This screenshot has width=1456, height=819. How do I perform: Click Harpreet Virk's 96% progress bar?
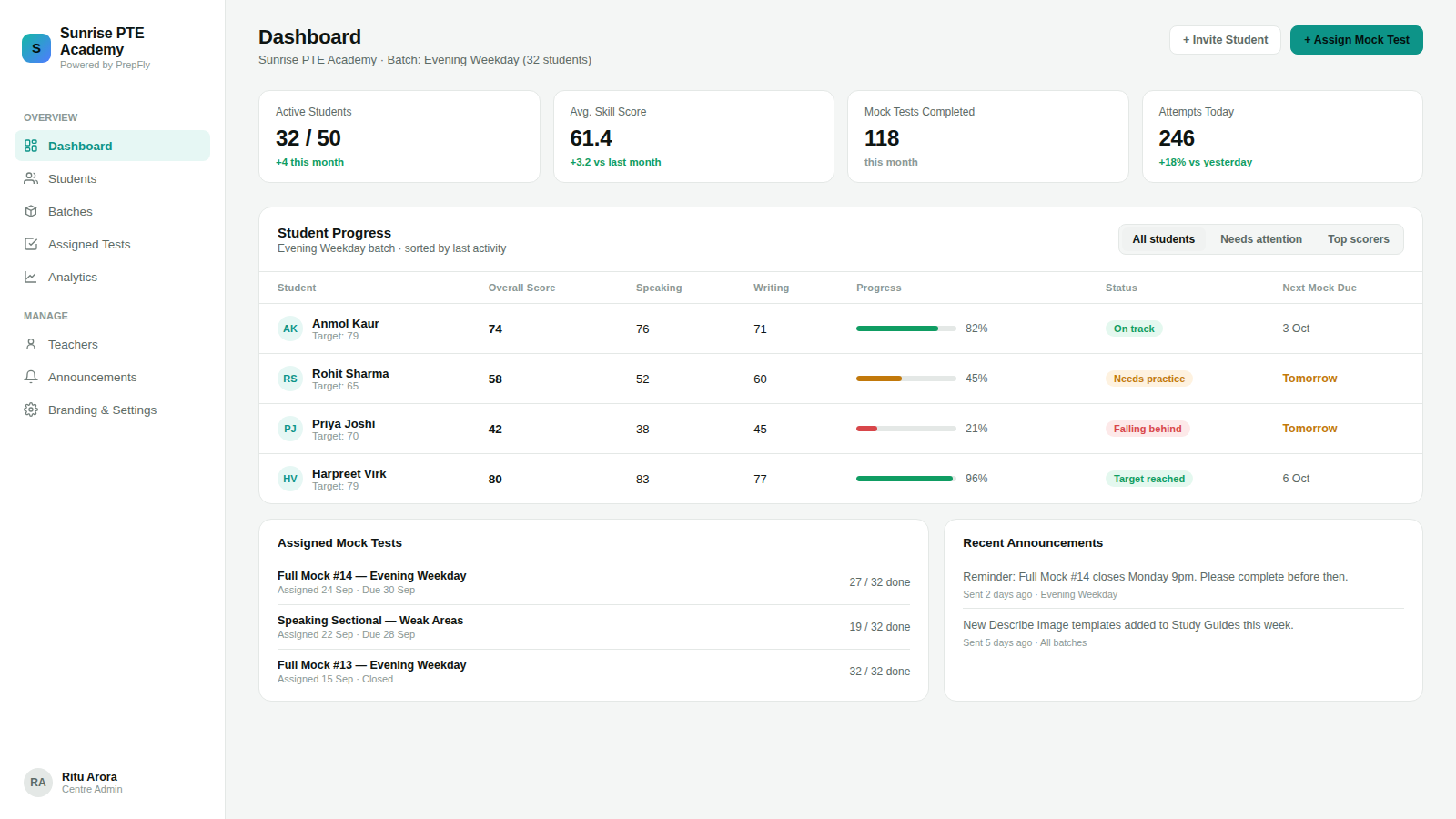coord(906,479)
